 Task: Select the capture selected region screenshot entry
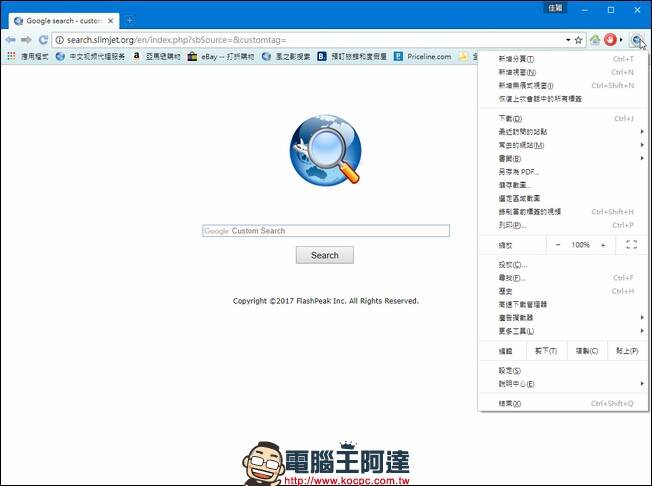563,198
